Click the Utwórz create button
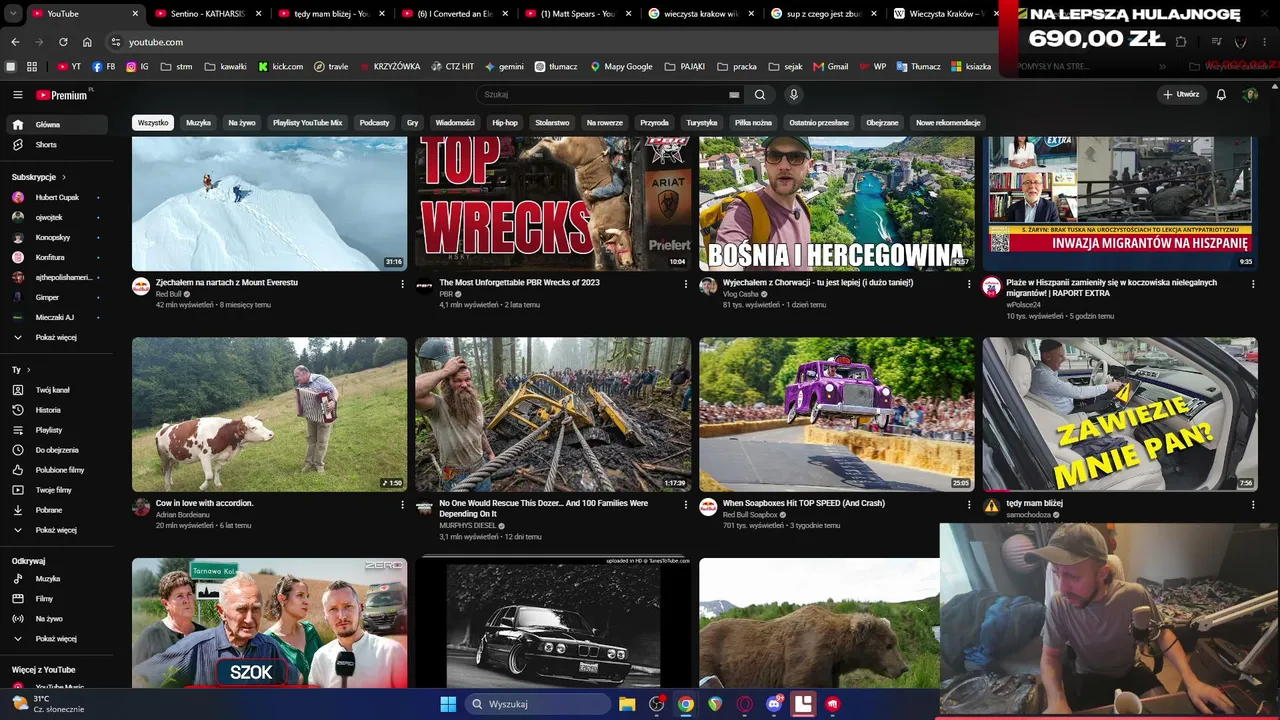This screenshot has height=720, width=1280. click(x=1181, y=95)
